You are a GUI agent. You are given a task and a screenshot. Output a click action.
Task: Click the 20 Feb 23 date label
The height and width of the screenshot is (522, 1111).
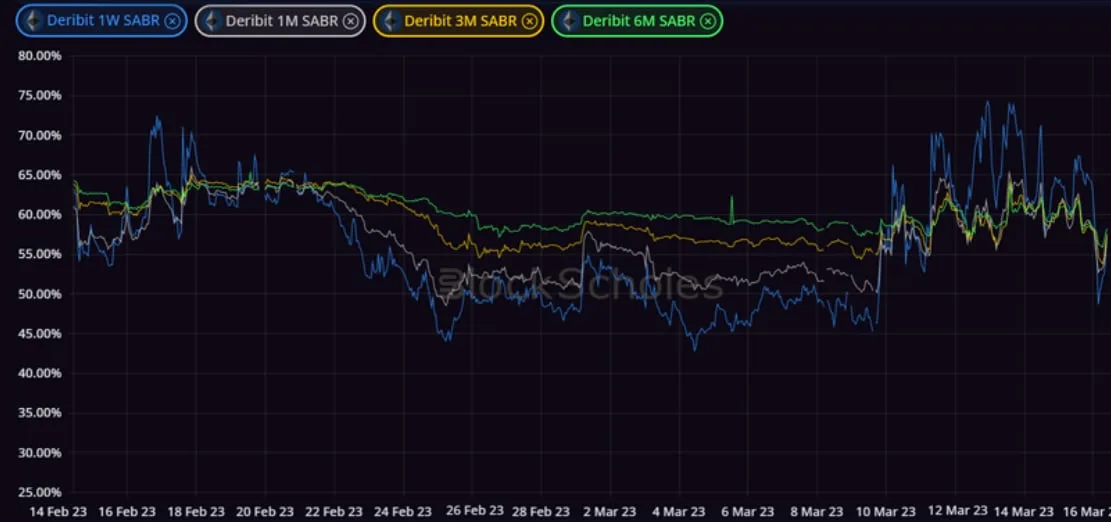(265, 511)
